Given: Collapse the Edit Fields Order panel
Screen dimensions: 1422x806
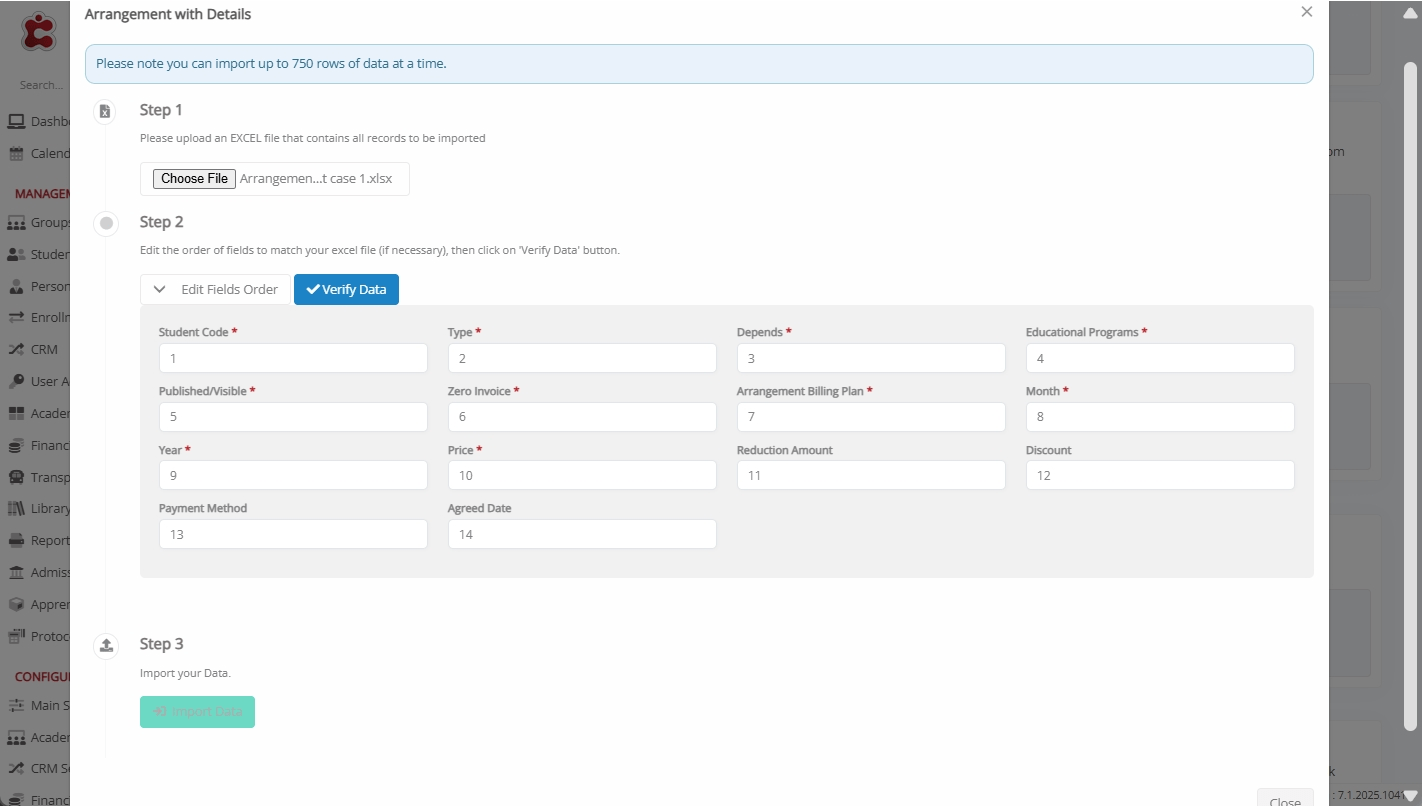Looking at the screenshot, I should pyautogui.click(x=215, y=290).
